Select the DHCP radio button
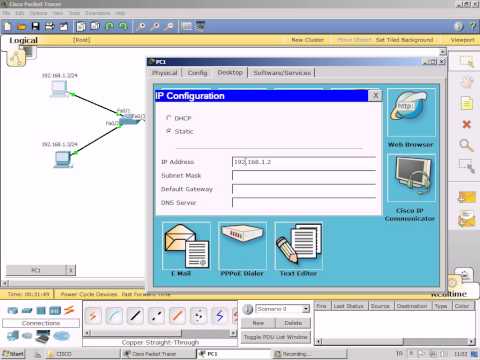This screenshot has width=480, height=360. 169,118
